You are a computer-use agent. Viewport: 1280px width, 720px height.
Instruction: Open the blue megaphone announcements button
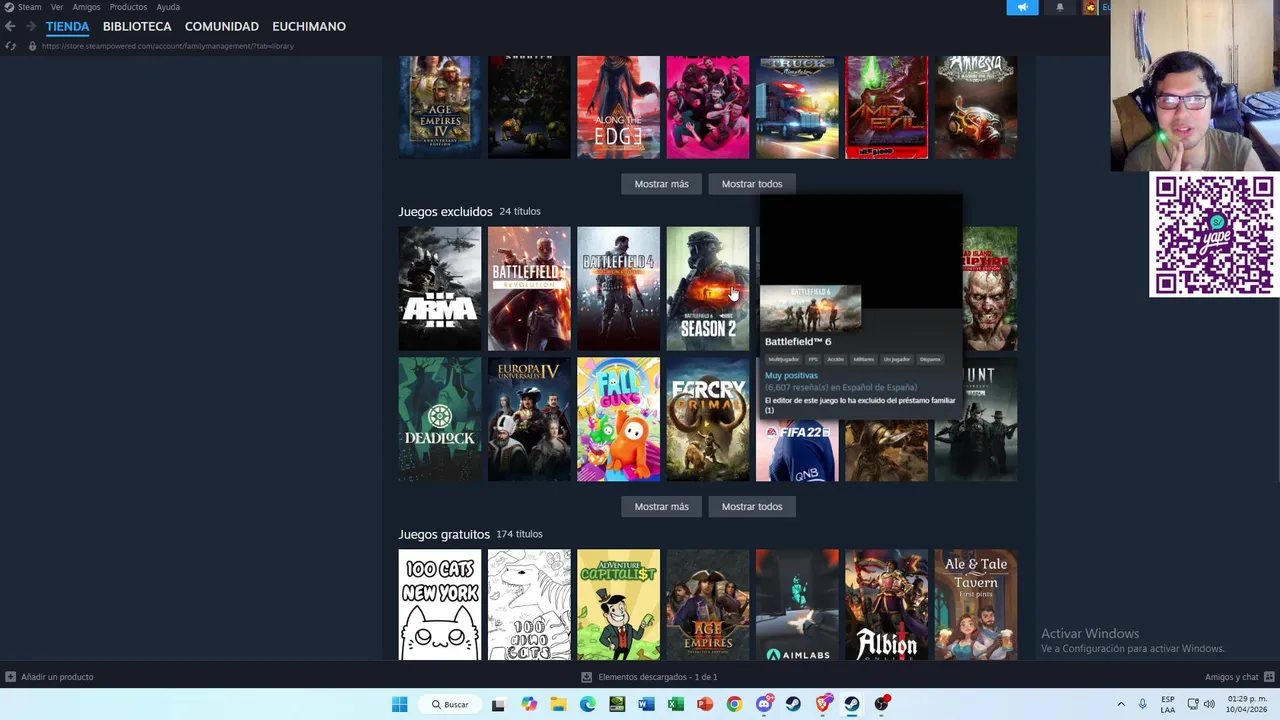1022,7
